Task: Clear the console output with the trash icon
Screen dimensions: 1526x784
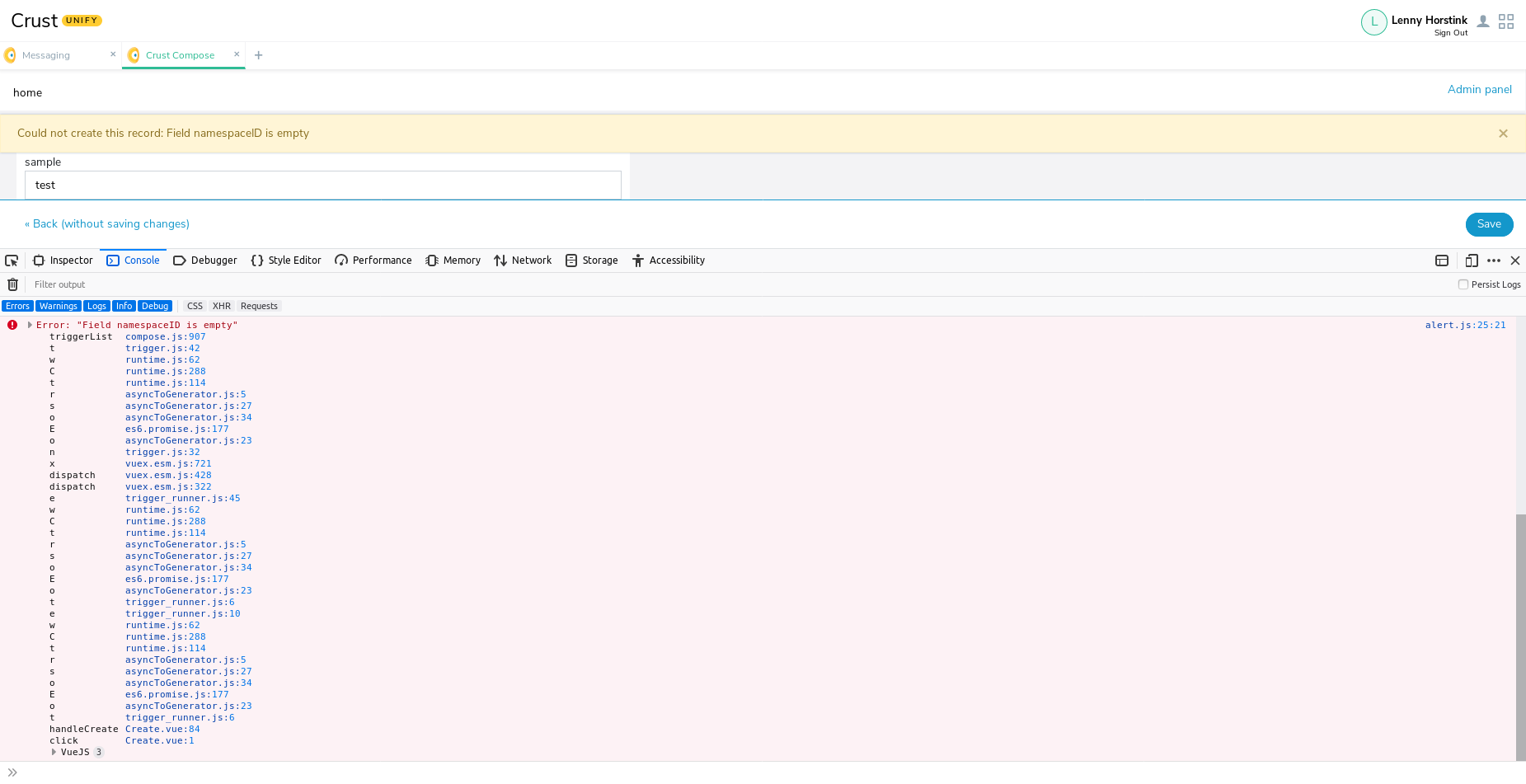Action: pyautogui.click(x=13, y=284)
